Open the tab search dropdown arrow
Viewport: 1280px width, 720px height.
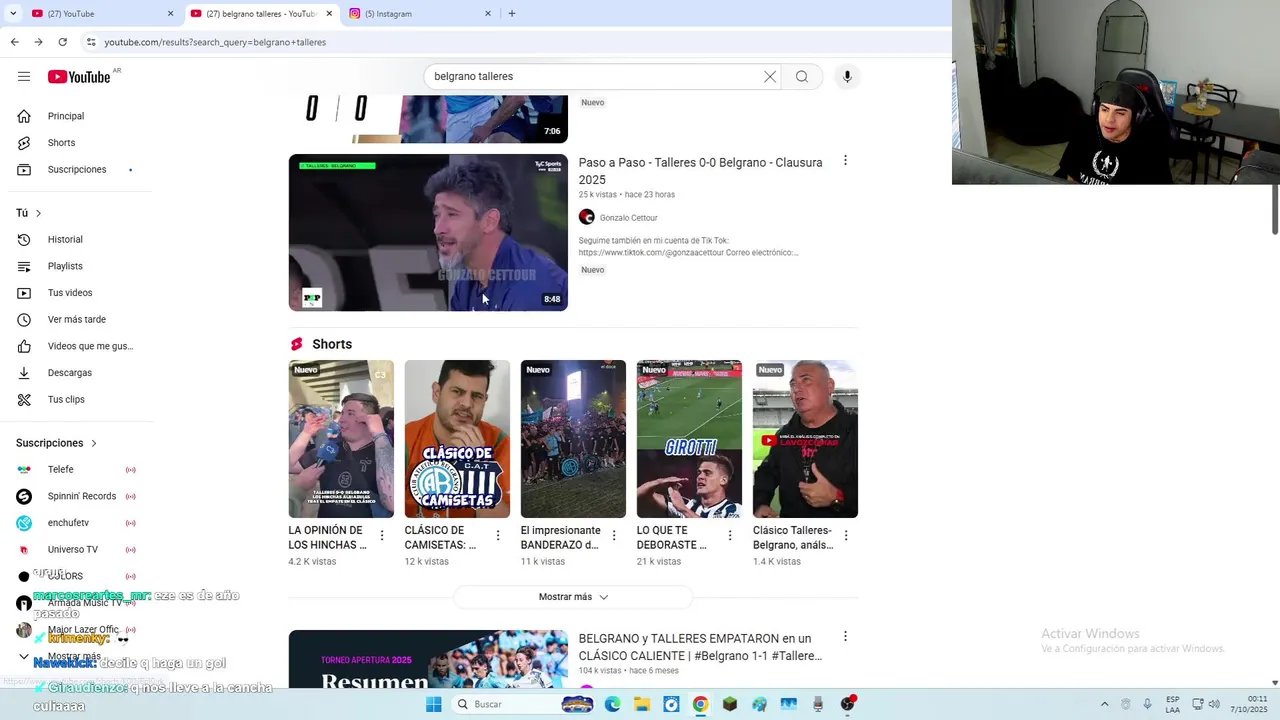click(x=13, y=14)
